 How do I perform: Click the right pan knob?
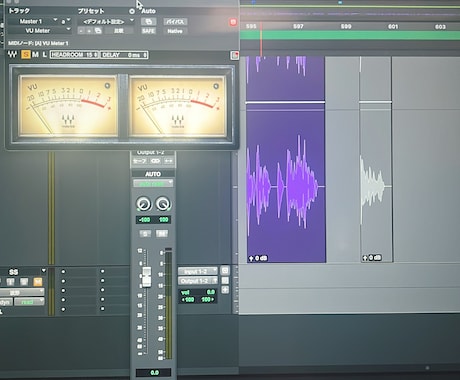click(x=163, y=203)
